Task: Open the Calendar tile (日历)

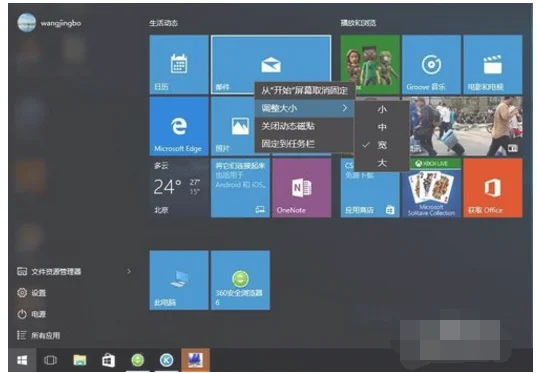Action: tap(179, 64)
